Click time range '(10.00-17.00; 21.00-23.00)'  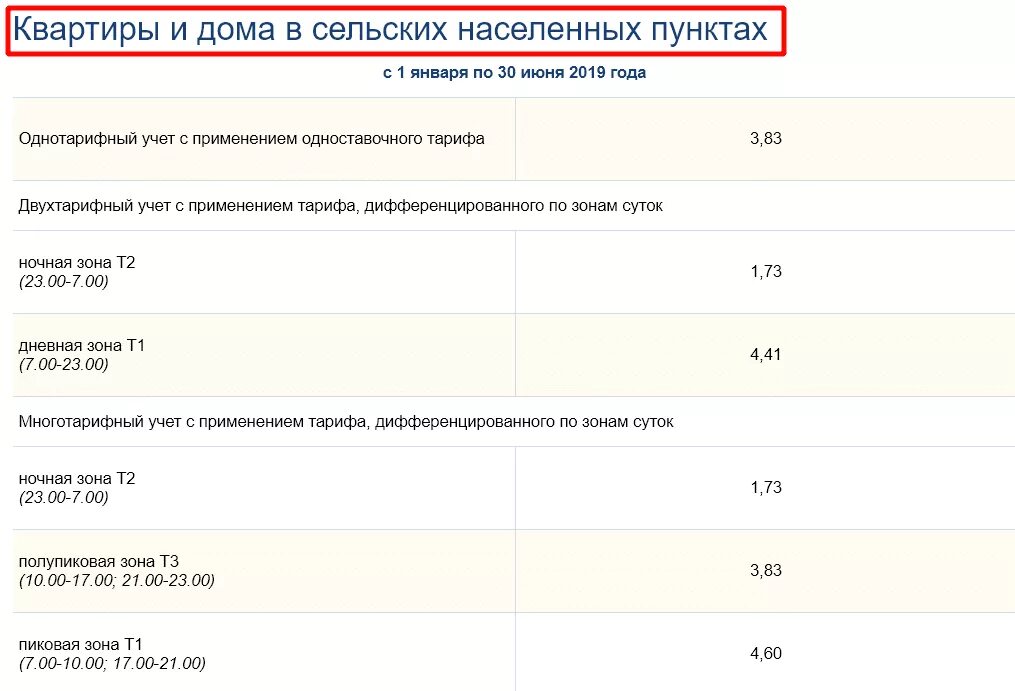[117, 580]
